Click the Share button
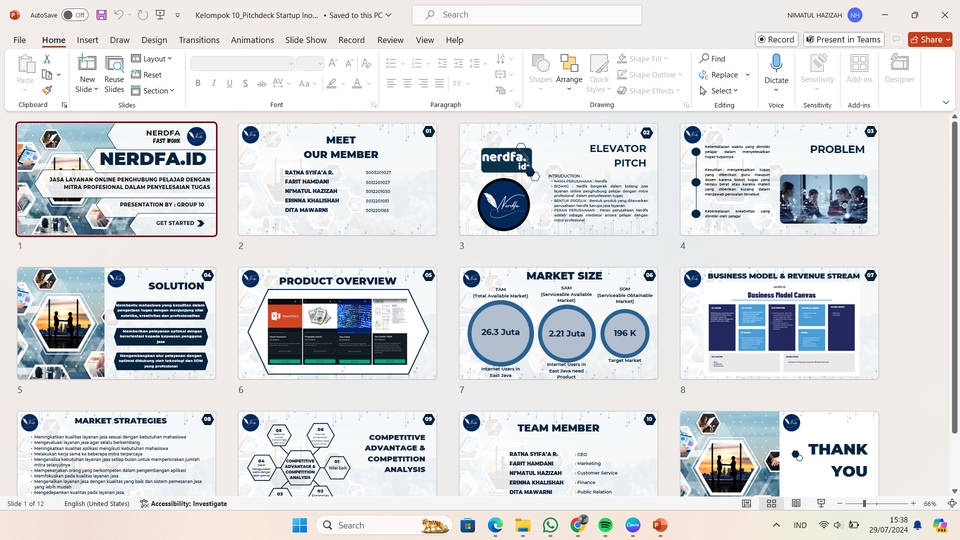The width and height of the screenshot is (960, 540). tap(930, 39)
